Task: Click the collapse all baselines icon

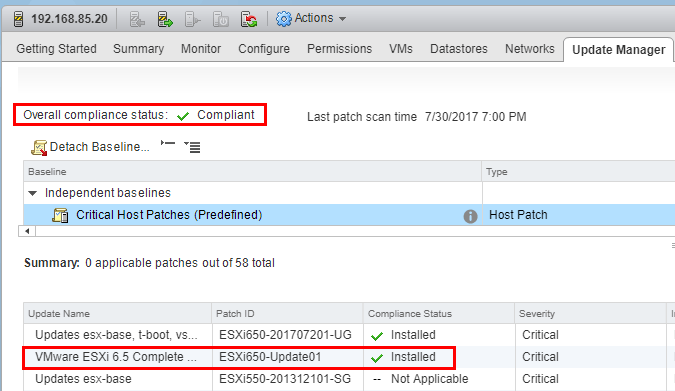Action: click(x=168, y=143)
